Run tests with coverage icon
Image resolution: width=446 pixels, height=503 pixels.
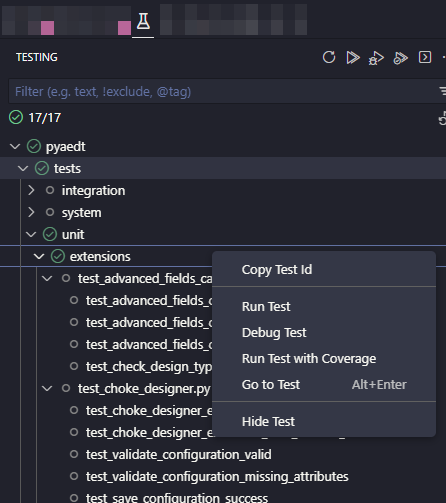pos(400,58)
